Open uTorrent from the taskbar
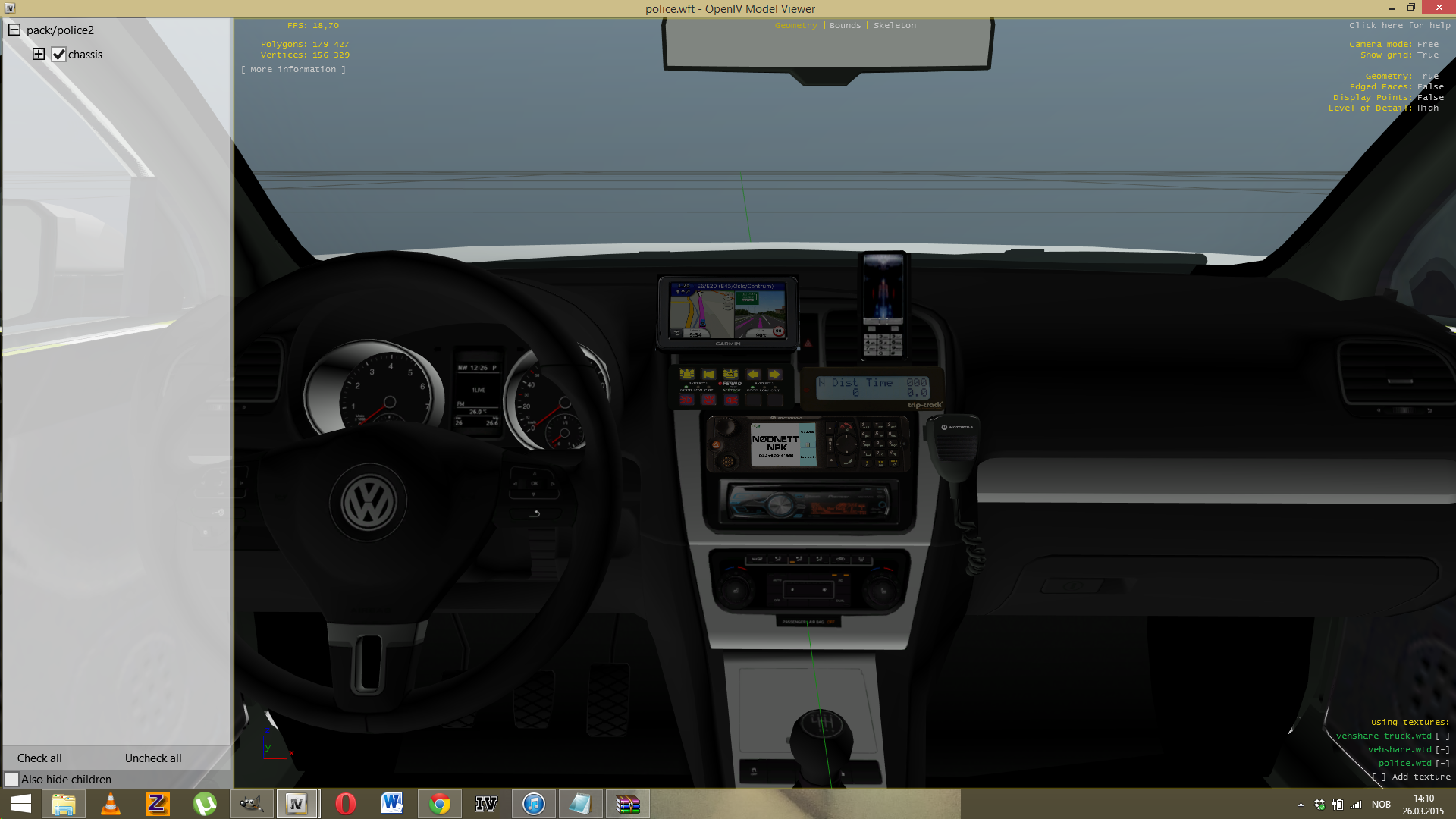 [204, 803]
